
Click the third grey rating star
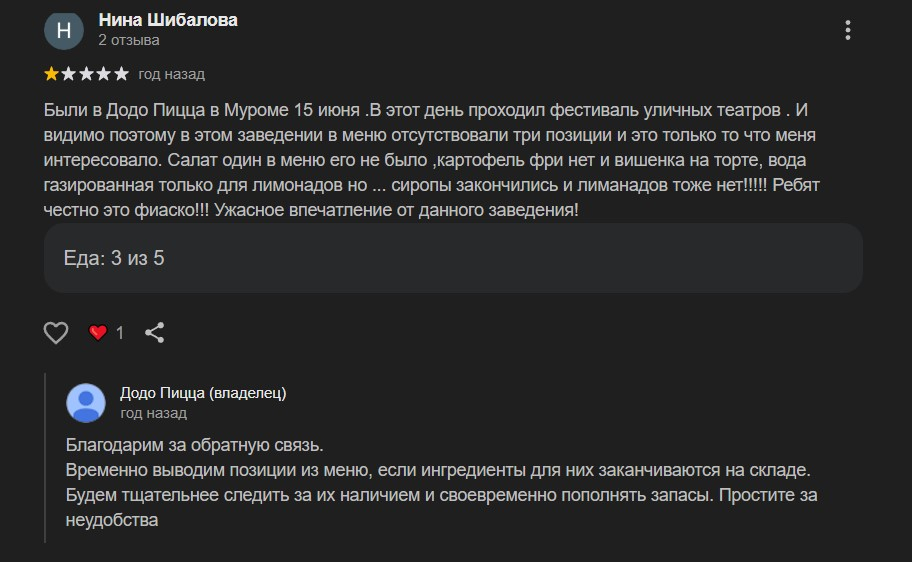tap(86, 74)
